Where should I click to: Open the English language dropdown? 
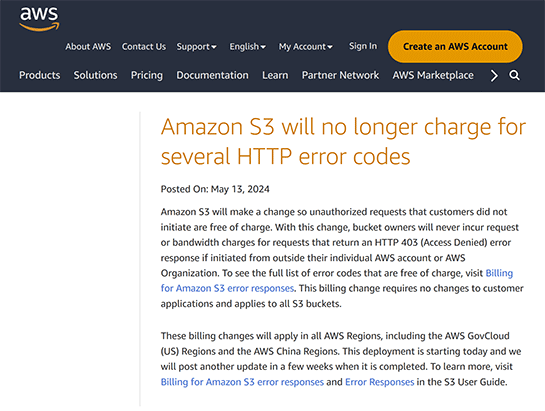coord(247,47)
